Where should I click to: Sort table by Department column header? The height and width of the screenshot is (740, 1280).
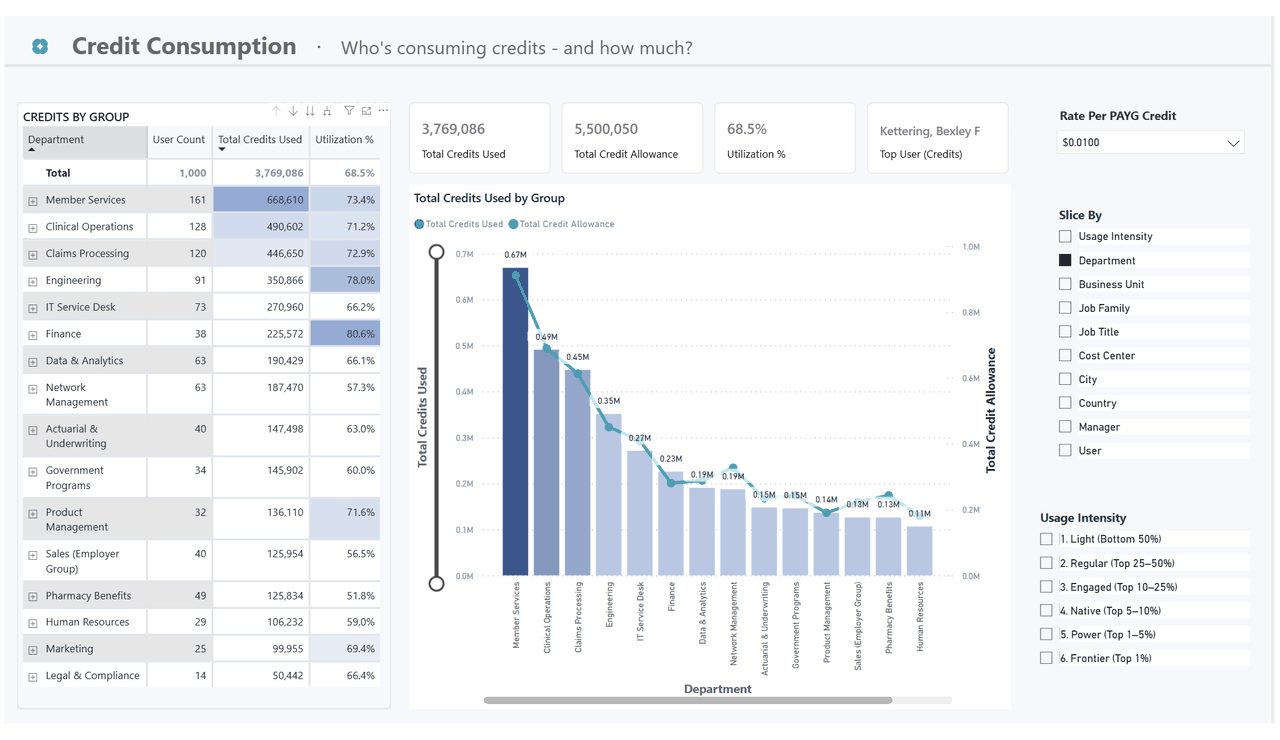pos(85,142)
